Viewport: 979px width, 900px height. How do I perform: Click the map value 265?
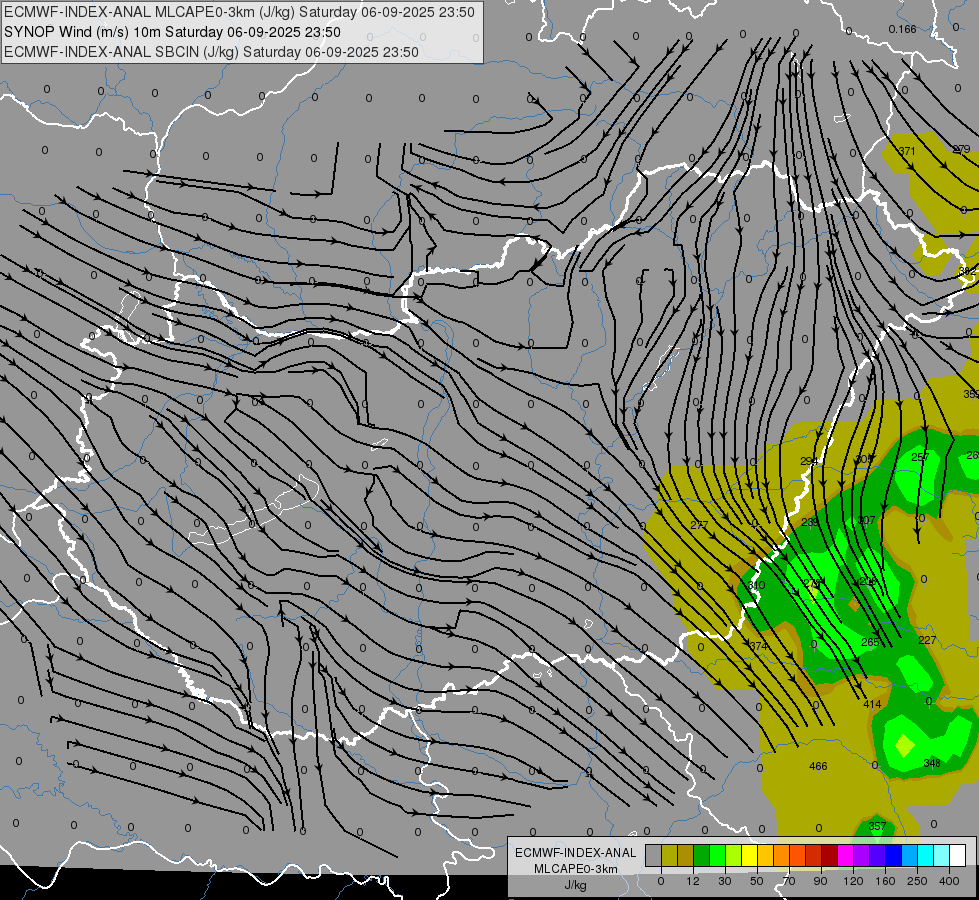[870, 641]
